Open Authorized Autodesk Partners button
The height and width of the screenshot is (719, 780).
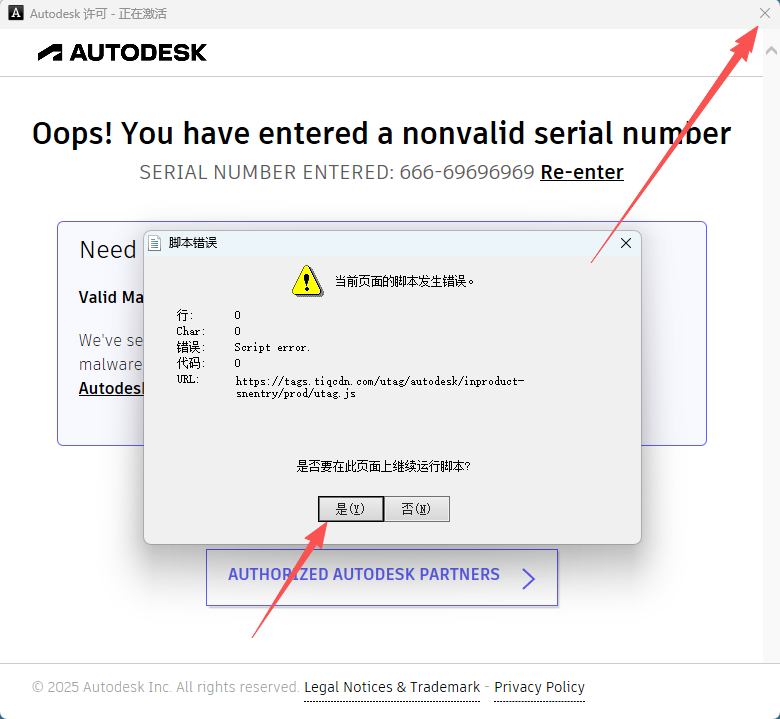click(x=382, y=578)
